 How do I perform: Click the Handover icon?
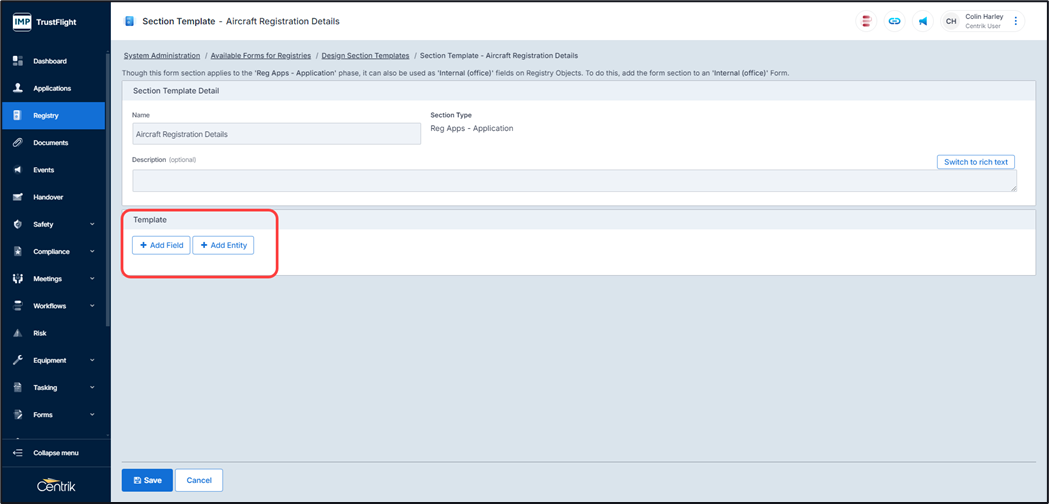pos(18,197)
